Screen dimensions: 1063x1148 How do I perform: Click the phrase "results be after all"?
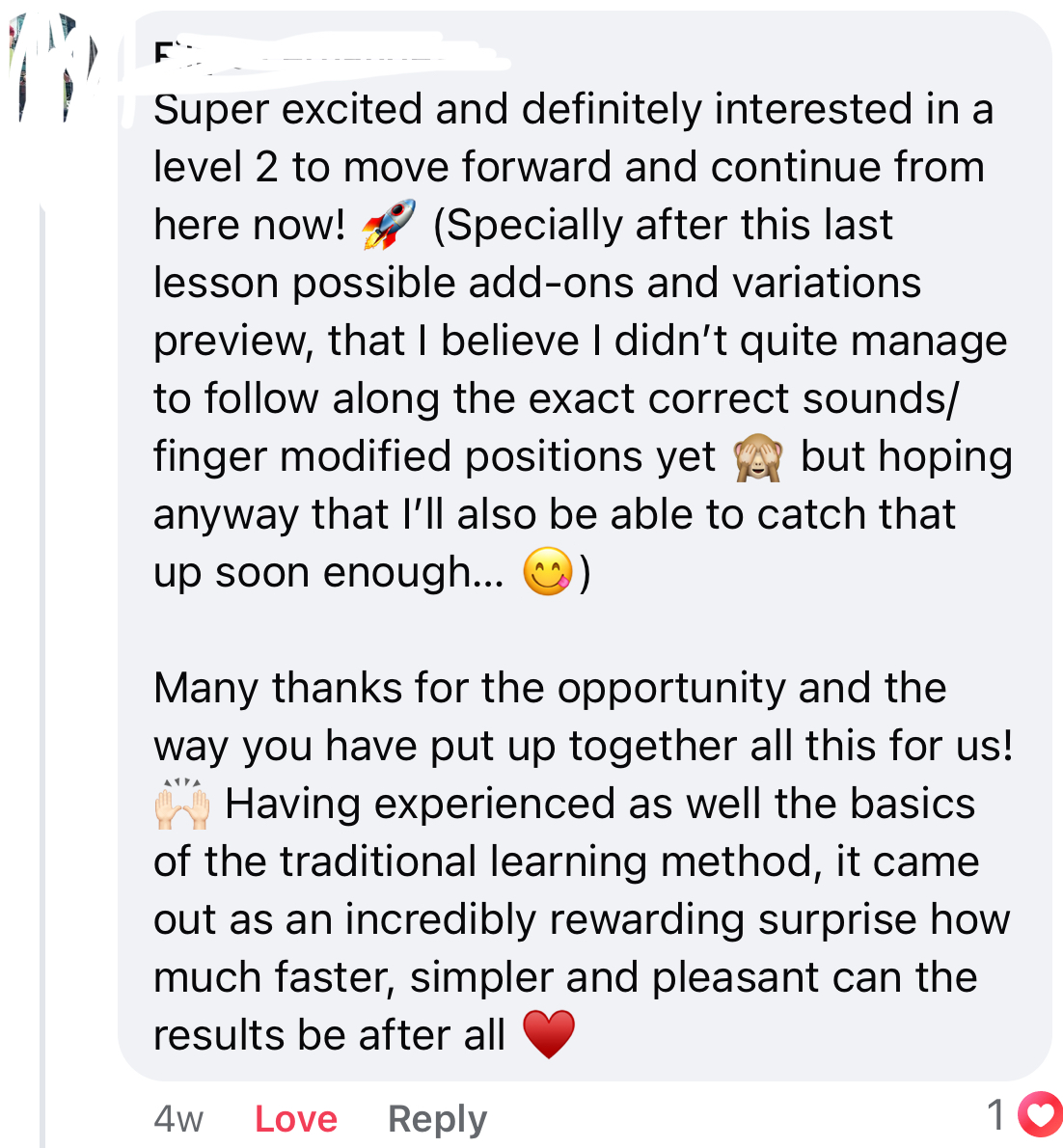(329, 1035)
